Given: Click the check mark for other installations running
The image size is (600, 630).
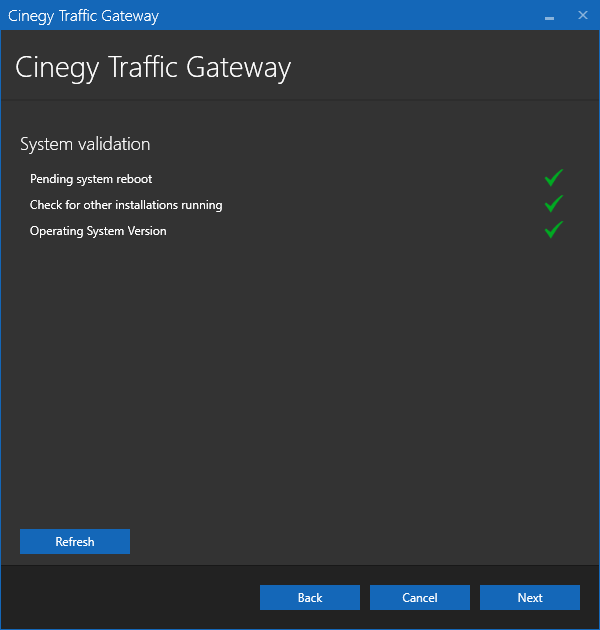Looking at the screenshot, I should click(554, 204).
